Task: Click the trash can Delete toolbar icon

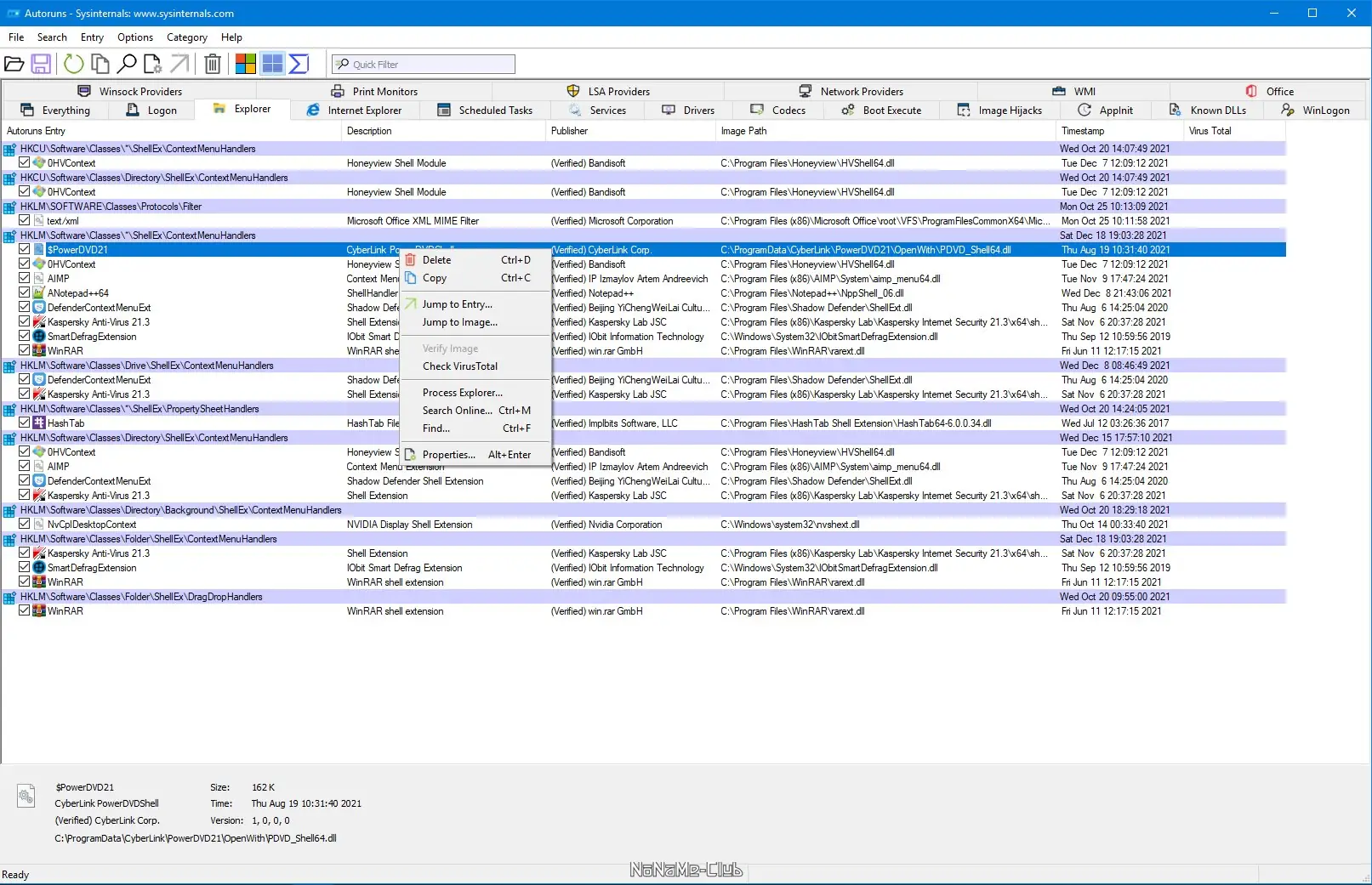Action: pos(213,64)
